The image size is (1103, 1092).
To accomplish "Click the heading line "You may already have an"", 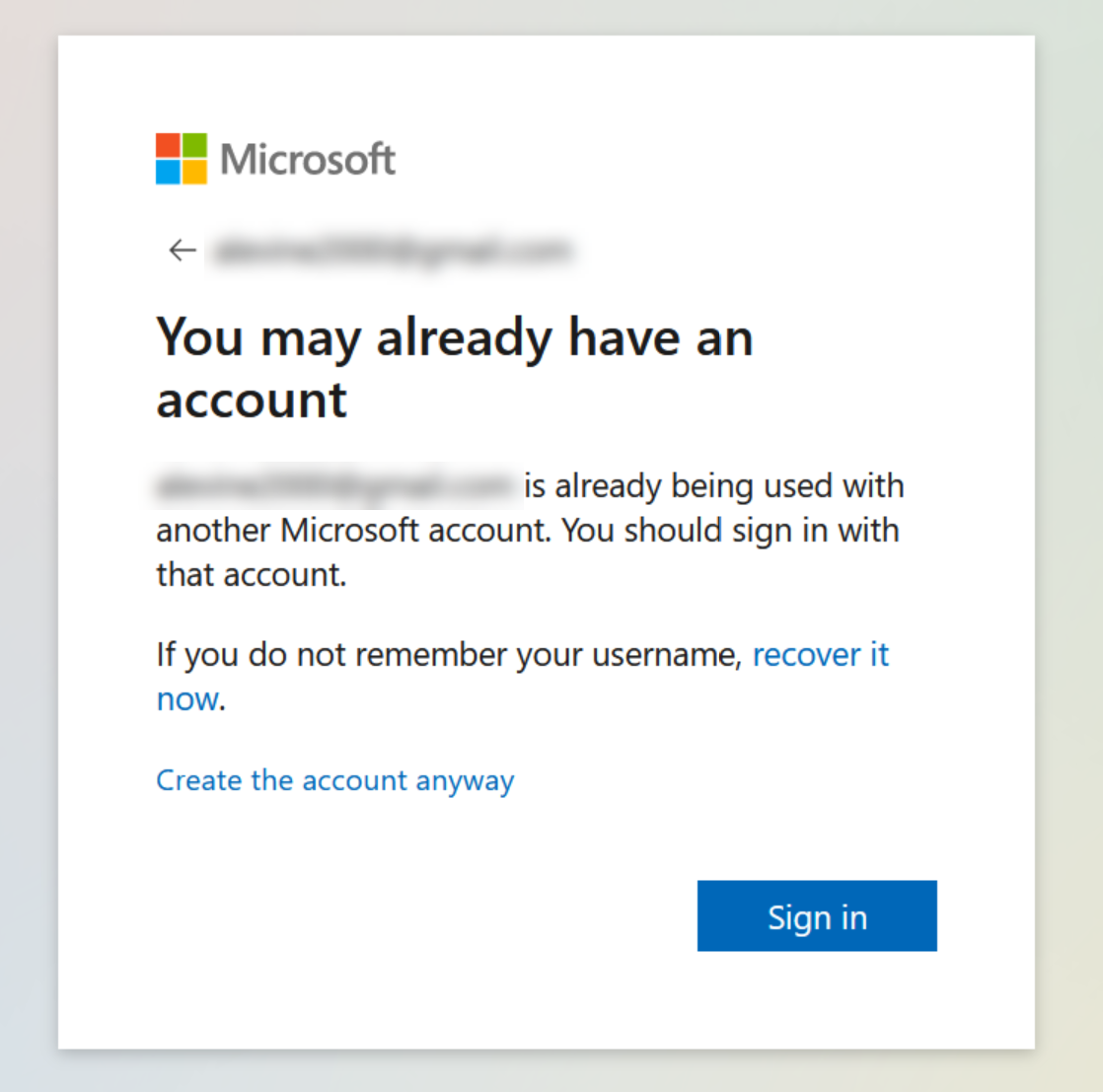I will coord(455,338).
